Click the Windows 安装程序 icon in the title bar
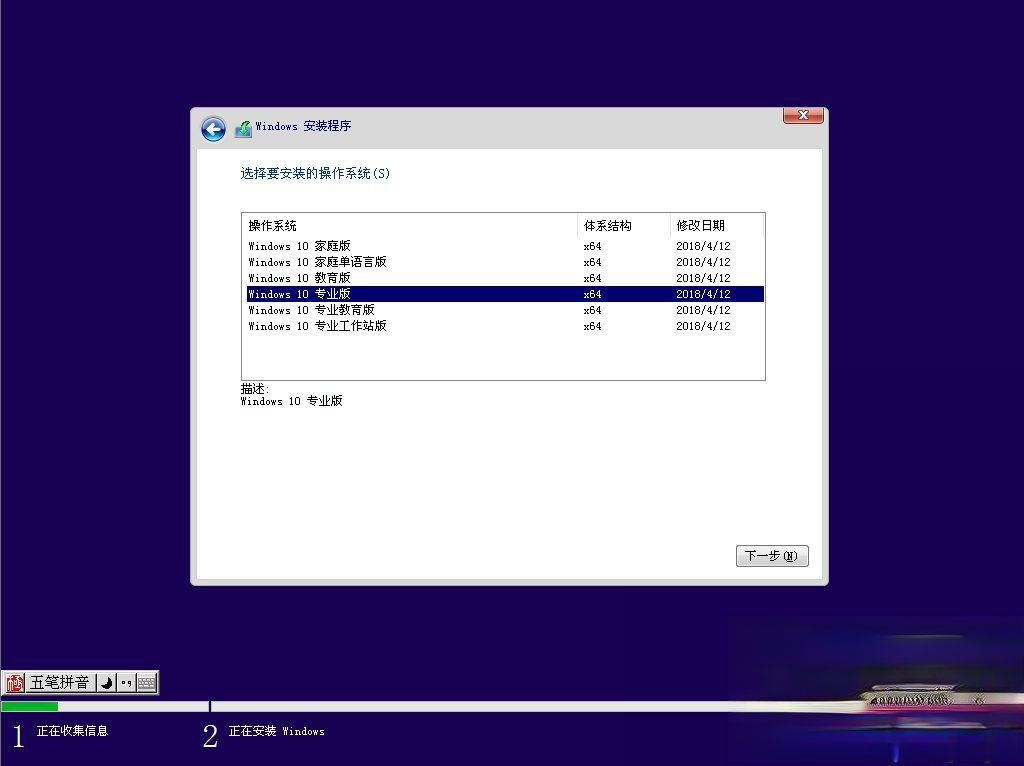Viewport: 1024px width, 766px height. (x=242, y=128)
